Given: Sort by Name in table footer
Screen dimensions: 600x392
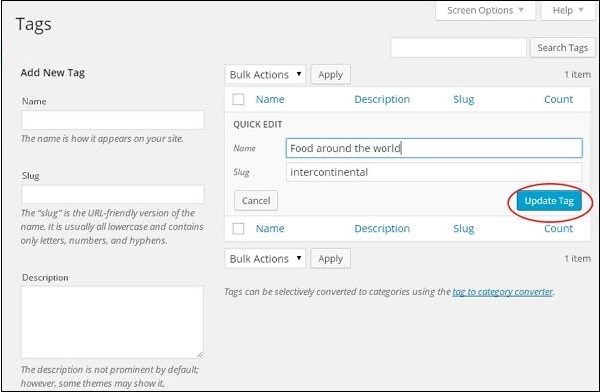Looking at the screenshot, I should [270, 229].
